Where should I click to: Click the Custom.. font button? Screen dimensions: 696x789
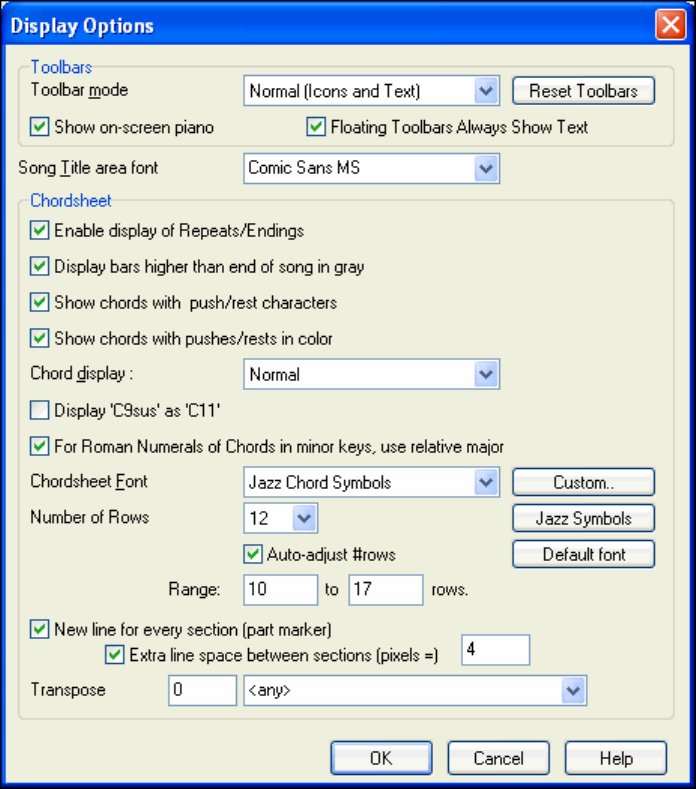(583, 482)
